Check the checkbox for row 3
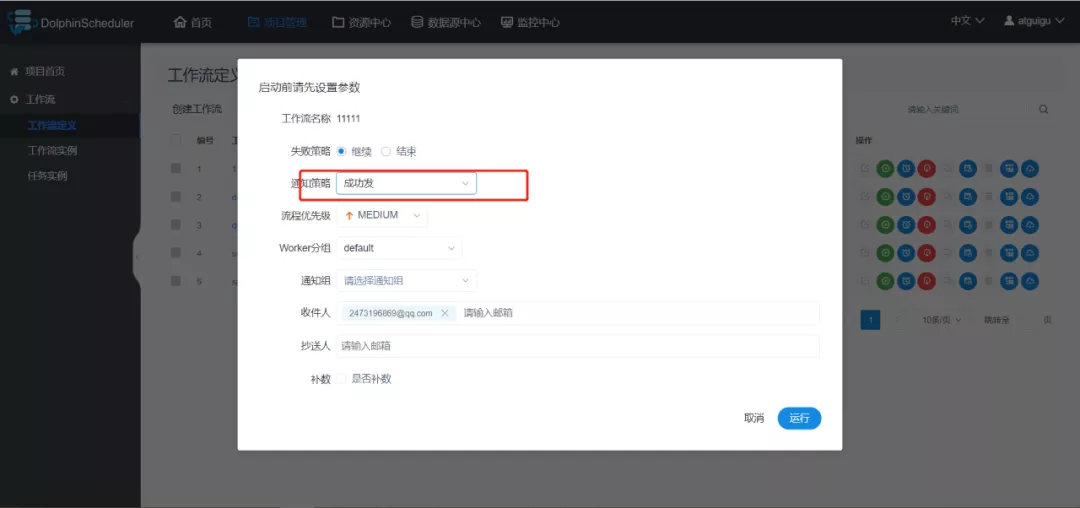This screenshot has height=508, width=1080. (176, 224)
